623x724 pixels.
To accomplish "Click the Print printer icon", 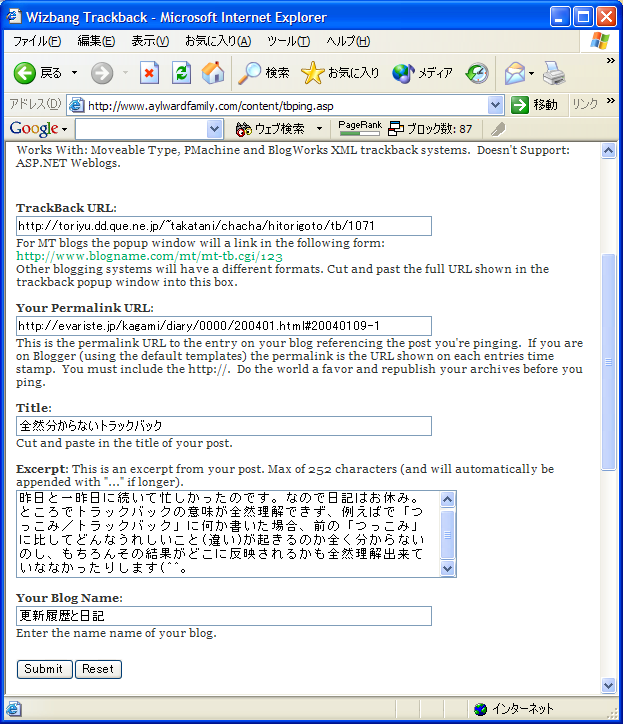I will (x=553, y=73).
